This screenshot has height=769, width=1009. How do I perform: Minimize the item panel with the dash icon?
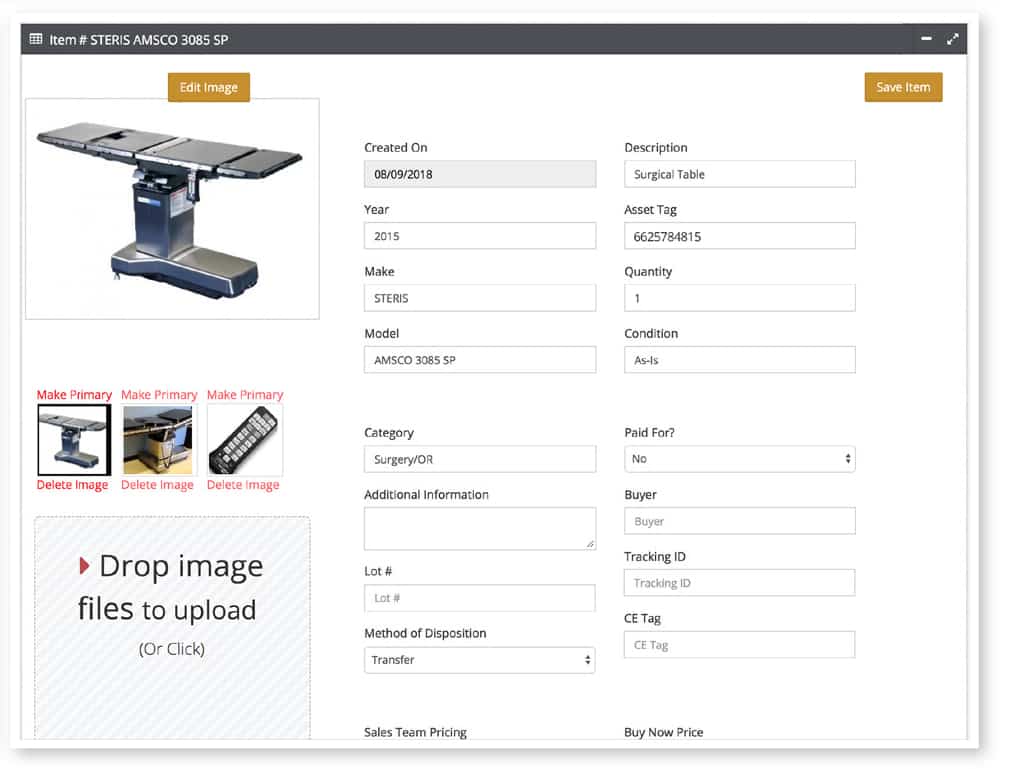click(x=927, y=39)
